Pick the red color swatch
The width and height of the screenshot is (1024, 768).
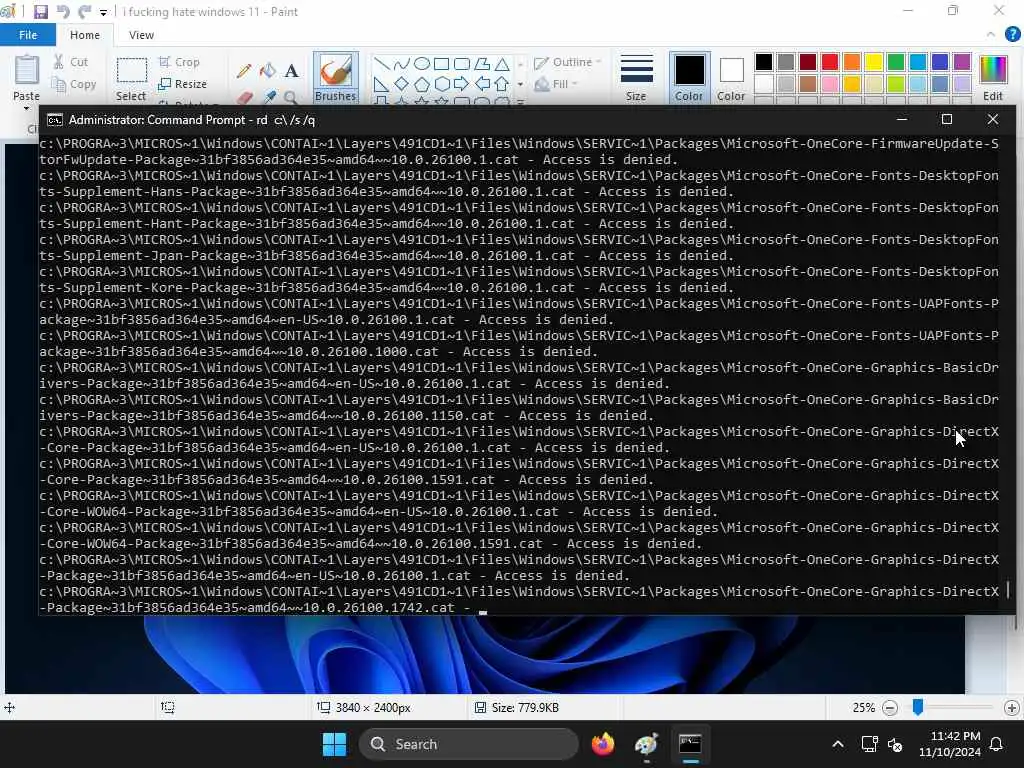point(830,62)
